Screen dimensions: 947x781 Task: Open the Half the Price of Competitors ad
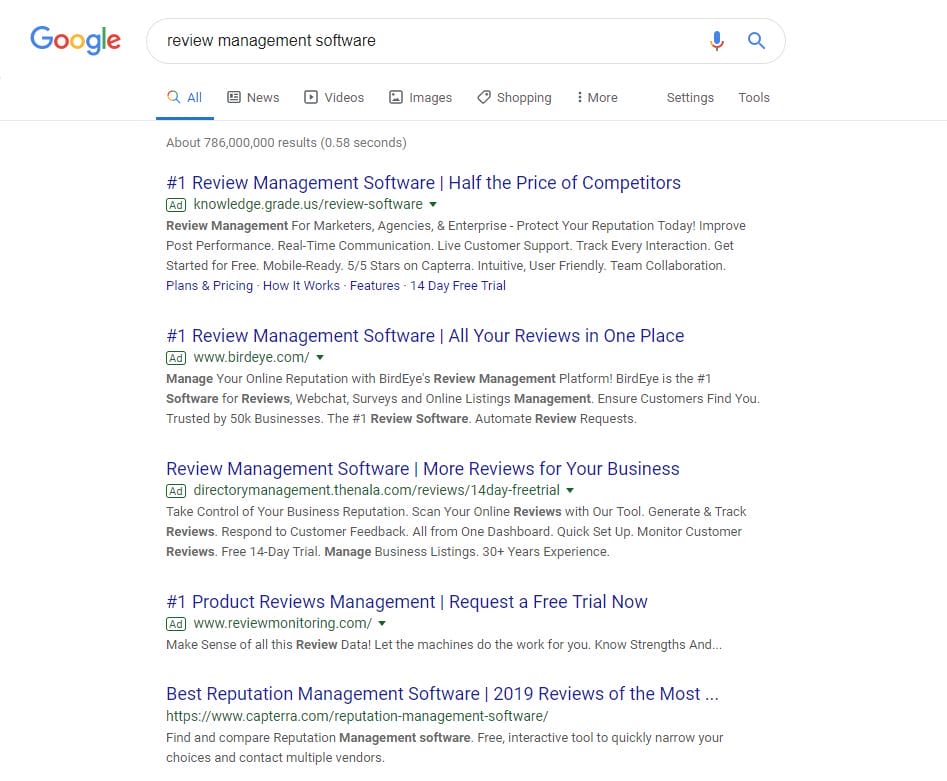(x=423, y=182)
